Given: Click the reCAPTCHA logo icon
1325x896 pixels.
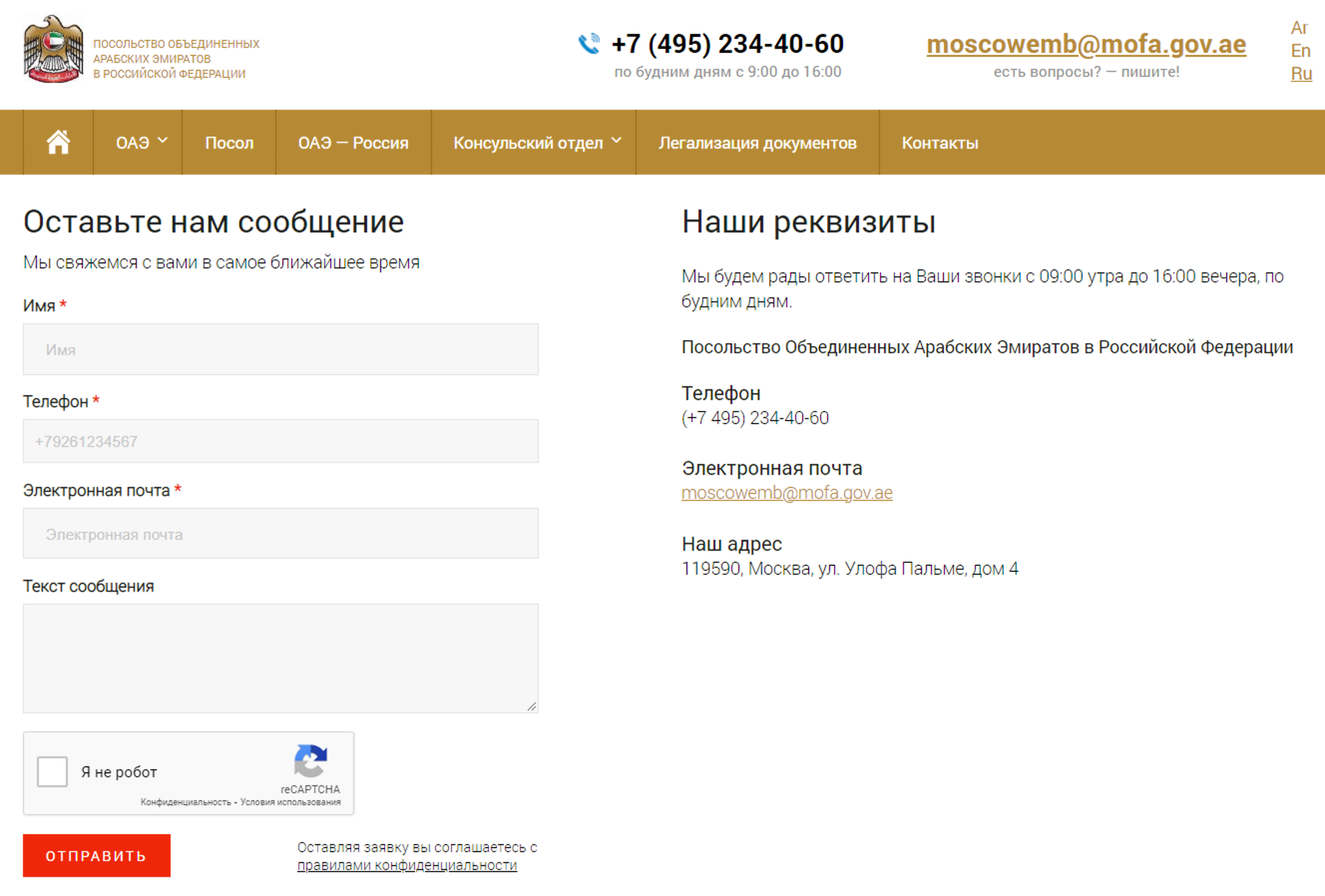Looking at the screenshot, I should [x=311, y=760].
